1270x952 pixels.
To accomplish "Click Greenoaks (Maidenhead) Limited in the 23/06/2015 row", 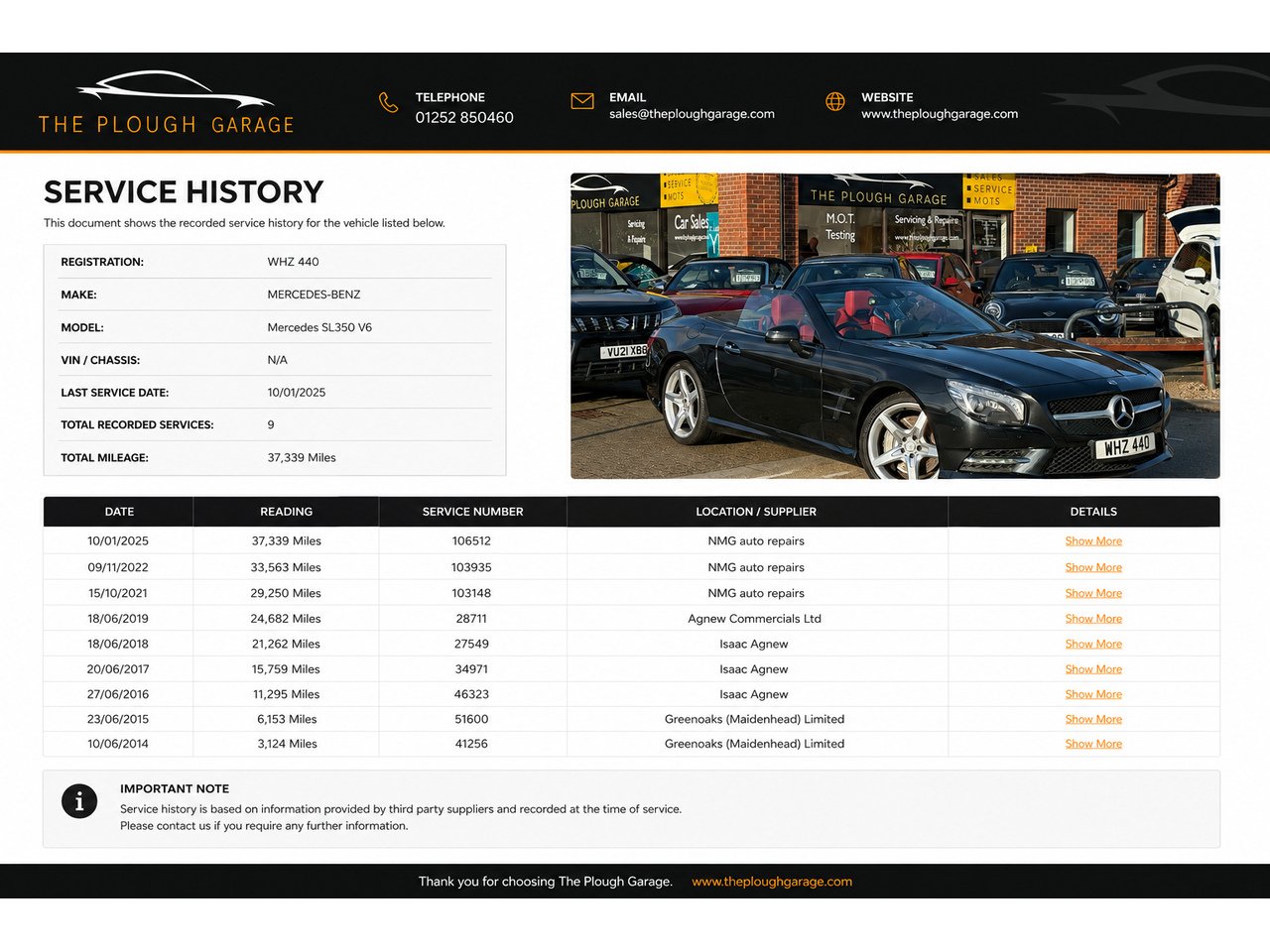I will tap(754, 719).
